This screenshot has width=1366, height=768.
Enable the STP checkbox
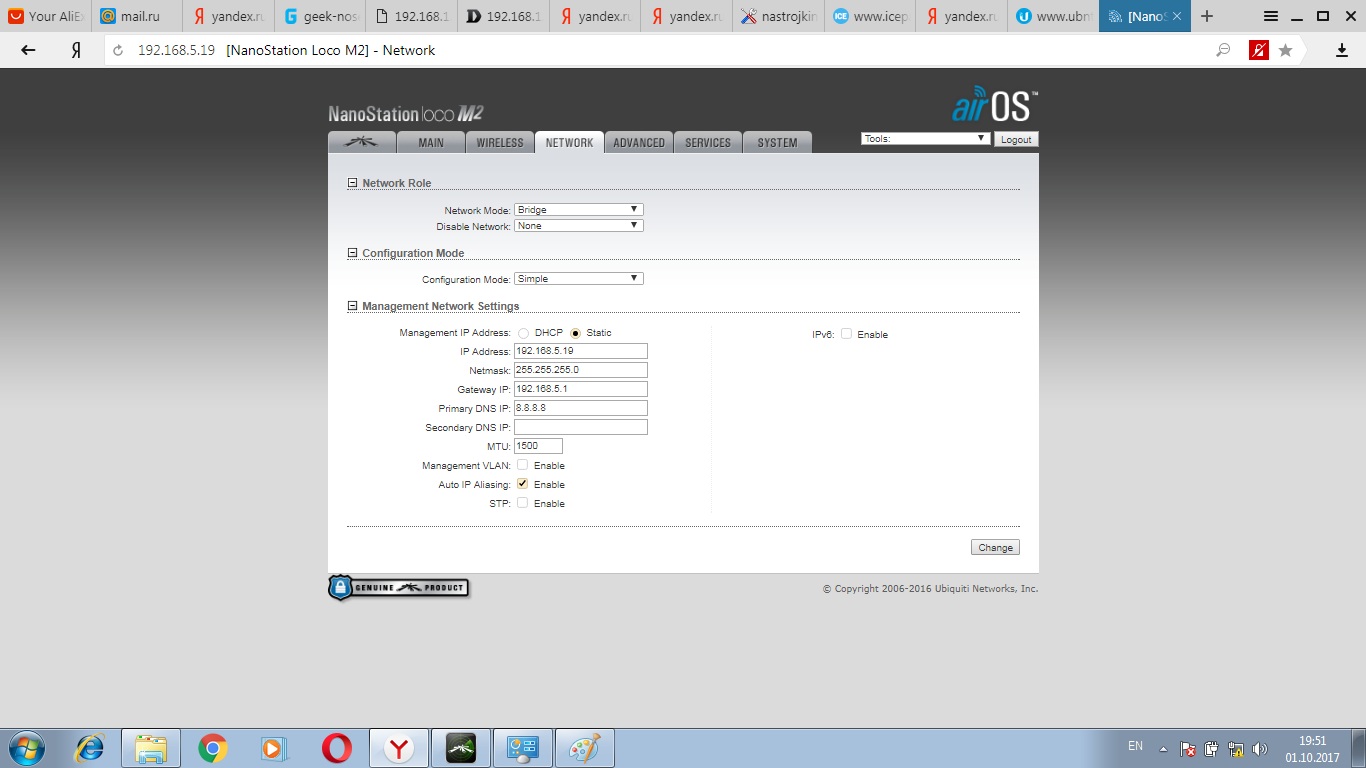(522, 503)
